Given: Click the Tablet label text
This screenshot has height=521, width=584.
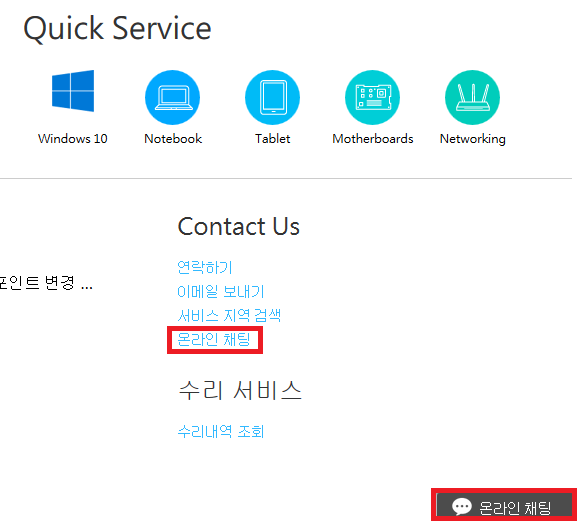Looking at the screenshot, I should [x=272, y=139].
